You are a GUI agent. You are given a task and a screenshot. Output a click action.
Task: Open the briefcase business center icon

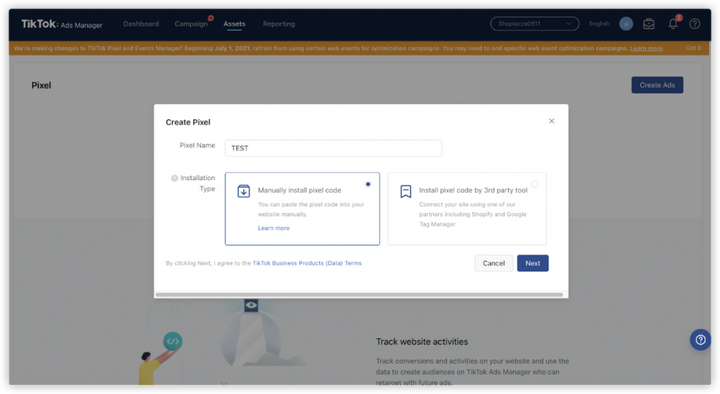point(649,23)
